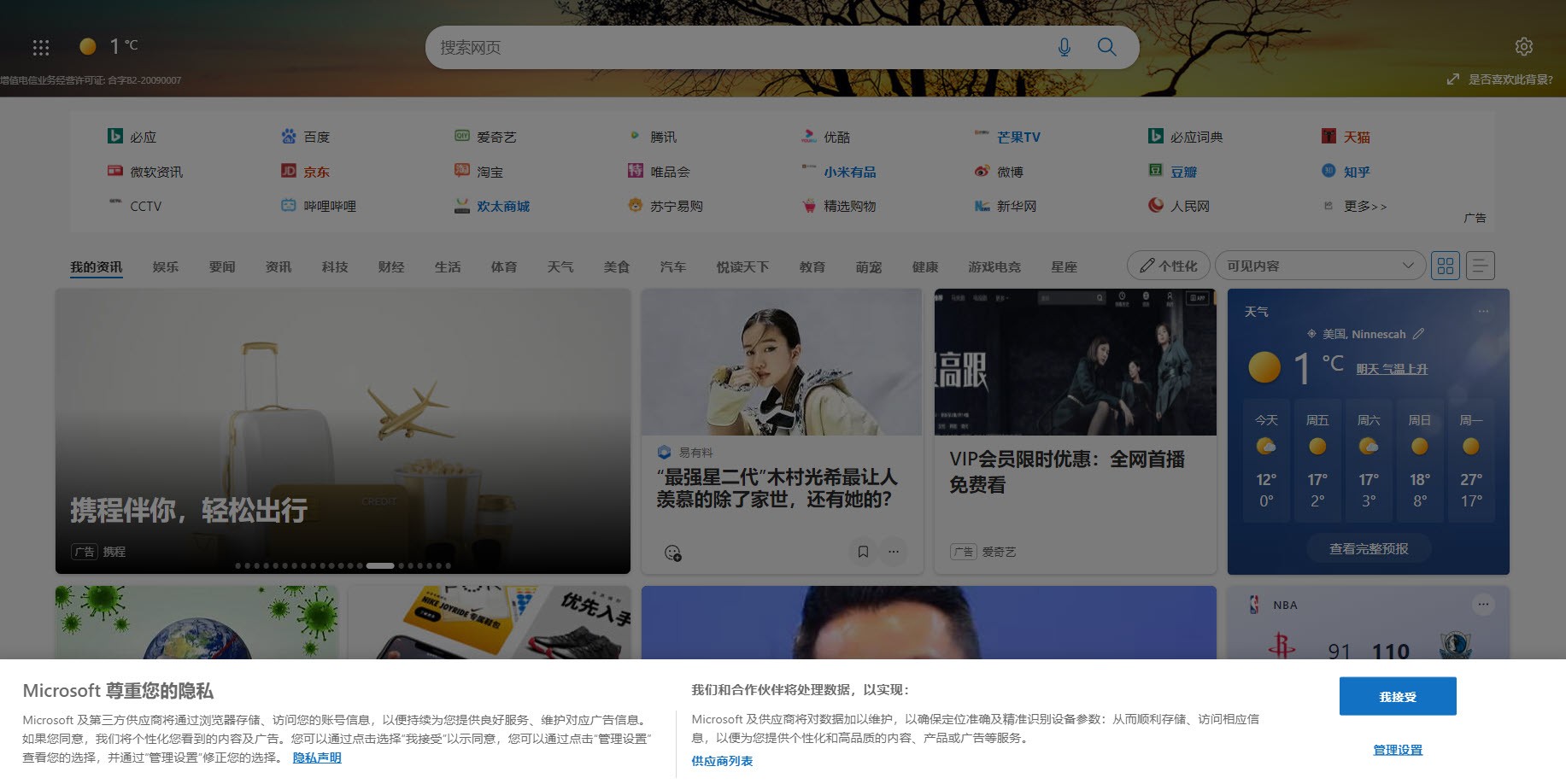Image resolution: width=1566 pixels, height=784 pixels.
Task: Switch to the 体育 tab
Action: click(x=504, y=267)
